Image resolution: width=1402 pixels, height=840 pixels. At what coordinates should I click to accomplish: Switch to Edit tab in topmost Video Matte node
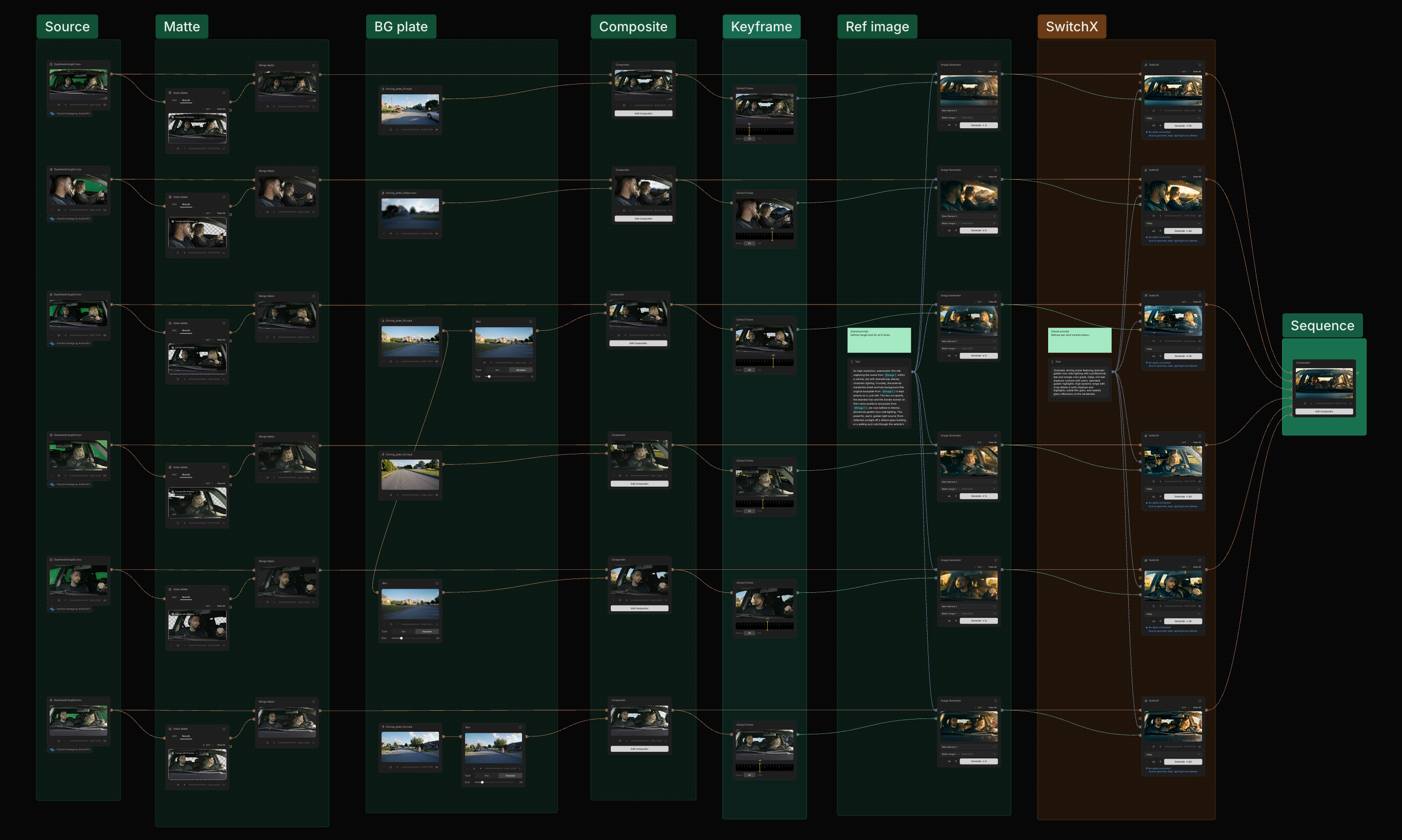tap(174, 100)
